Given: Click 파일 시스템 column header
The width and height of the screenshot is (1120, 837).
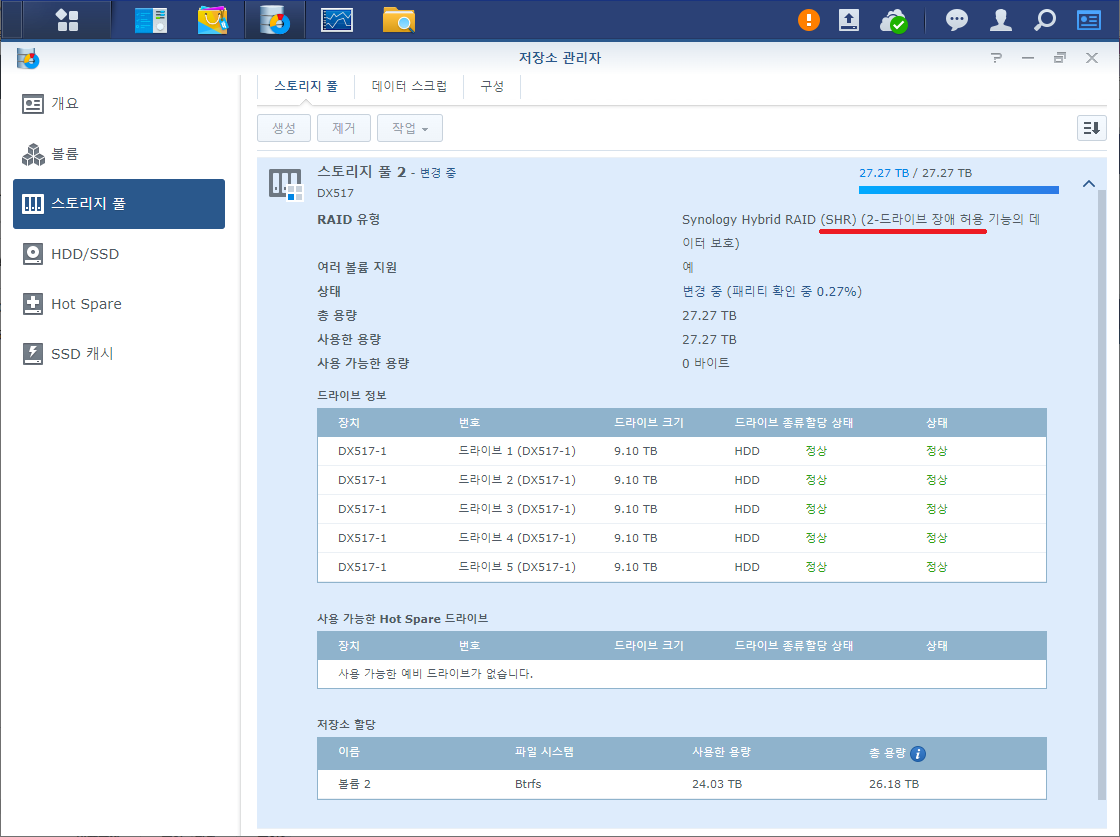Looking at the screenshot, I should [544, 752].
